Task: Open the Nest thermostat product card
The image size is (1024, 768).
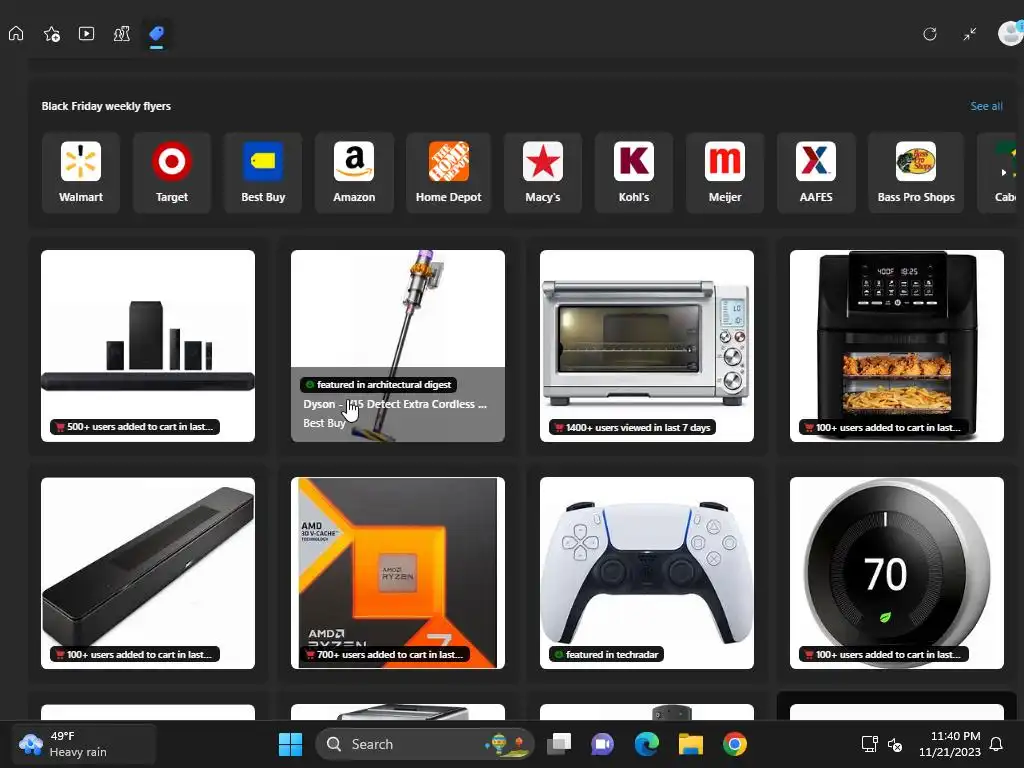Action: tap(897, 573)
